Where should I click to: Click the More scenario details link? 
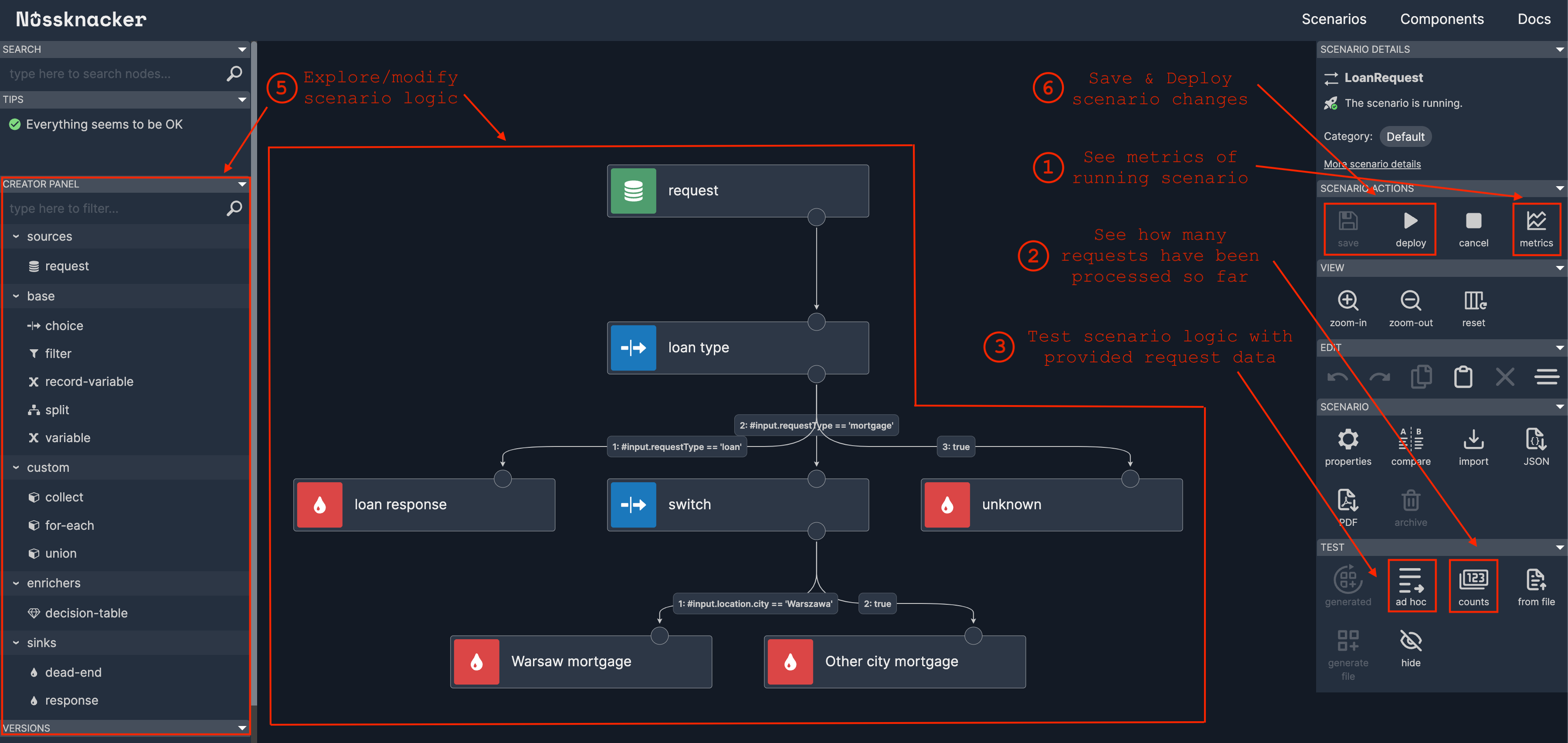(x=1372, y=164)
